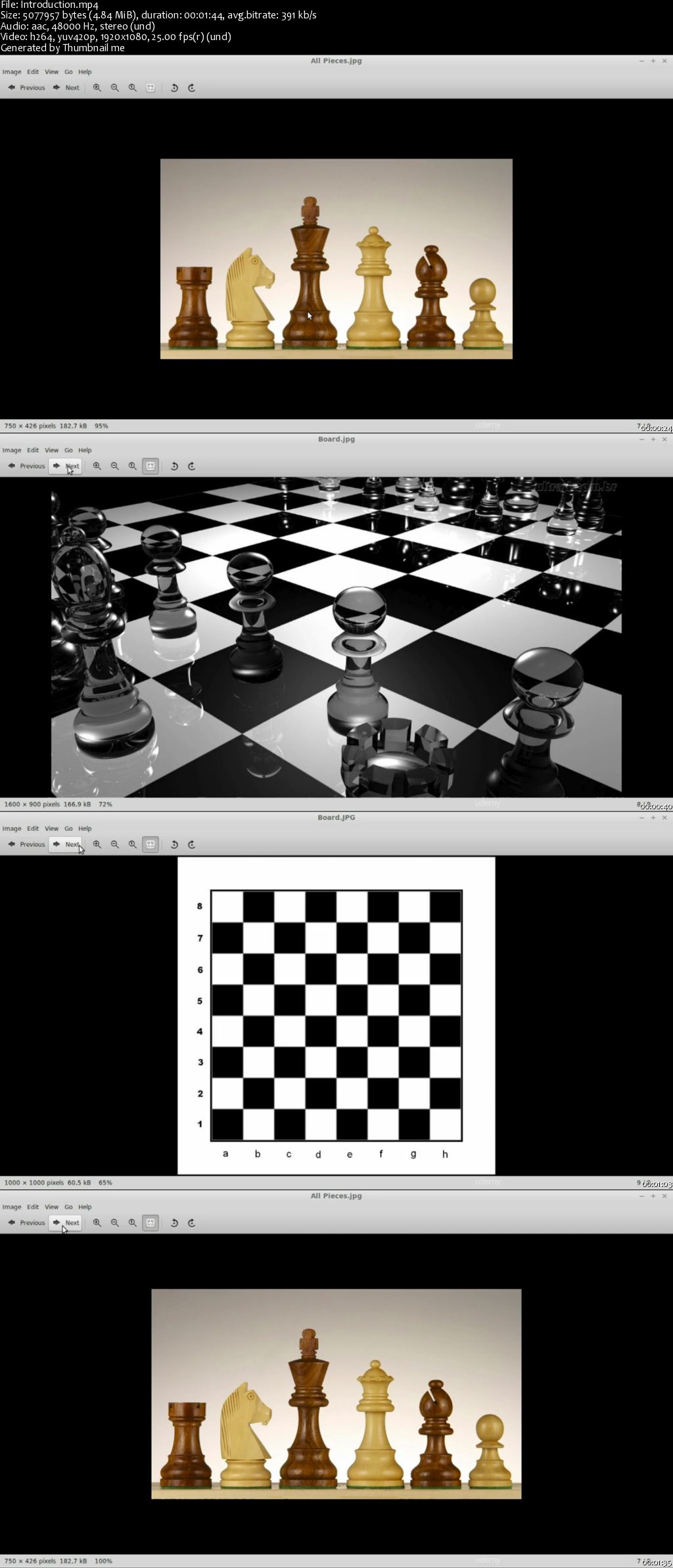Go to Previous image from All Pieces.jpg 95% window
Screen dimensions: 673x1568
[x=26, y=88]
